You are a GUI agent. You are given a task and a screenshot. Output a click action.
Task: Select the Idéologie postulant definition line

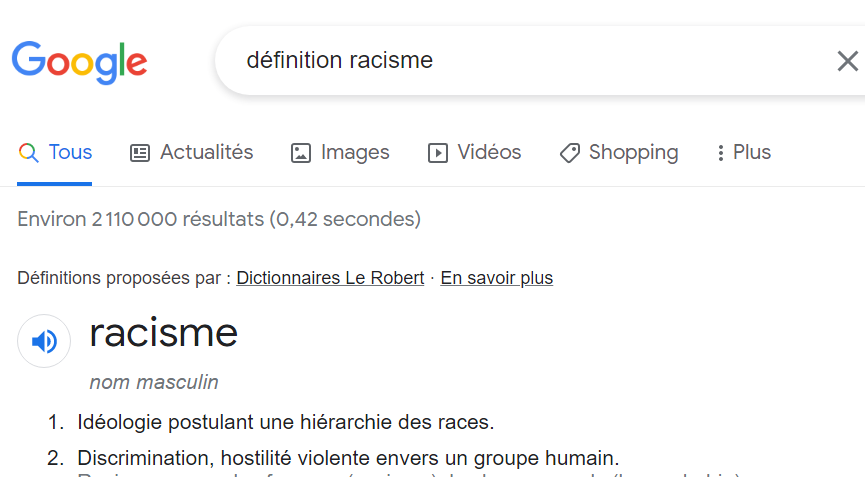coord(285,422)
